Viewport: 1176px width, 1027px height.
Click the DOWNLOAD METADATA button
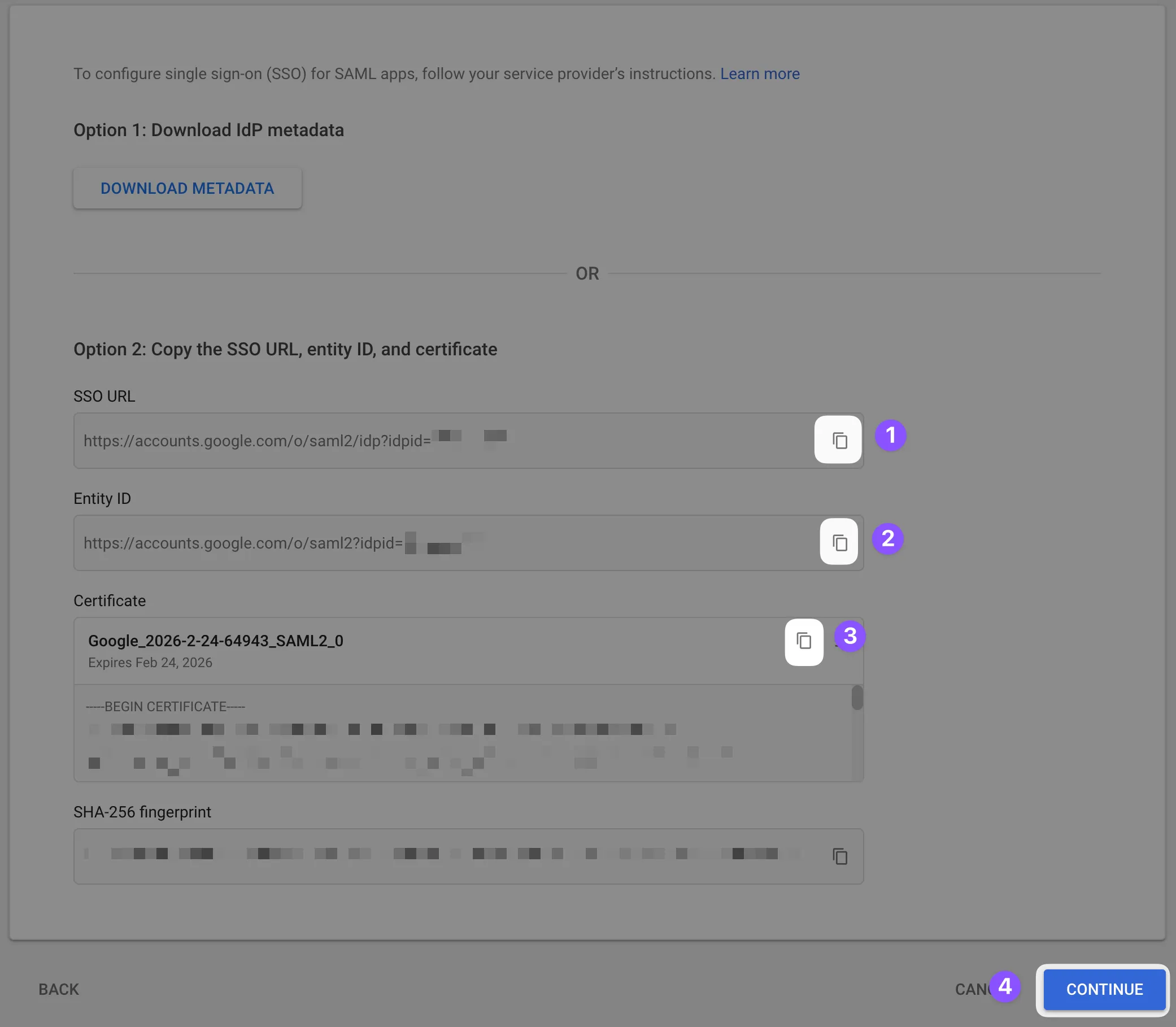point(187,188)
